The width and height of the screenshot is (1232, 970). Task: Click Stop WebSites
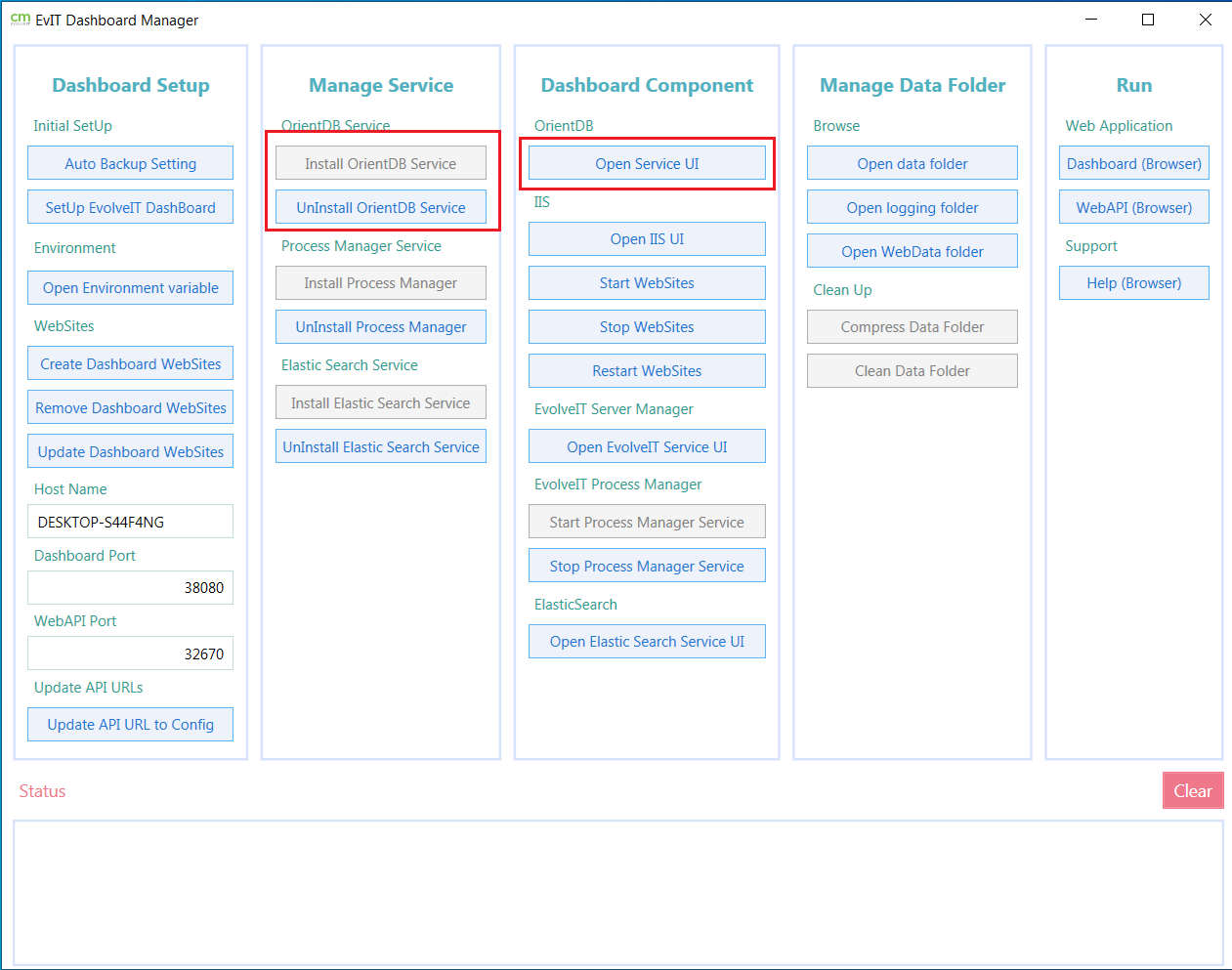click(x=647, y=326)
